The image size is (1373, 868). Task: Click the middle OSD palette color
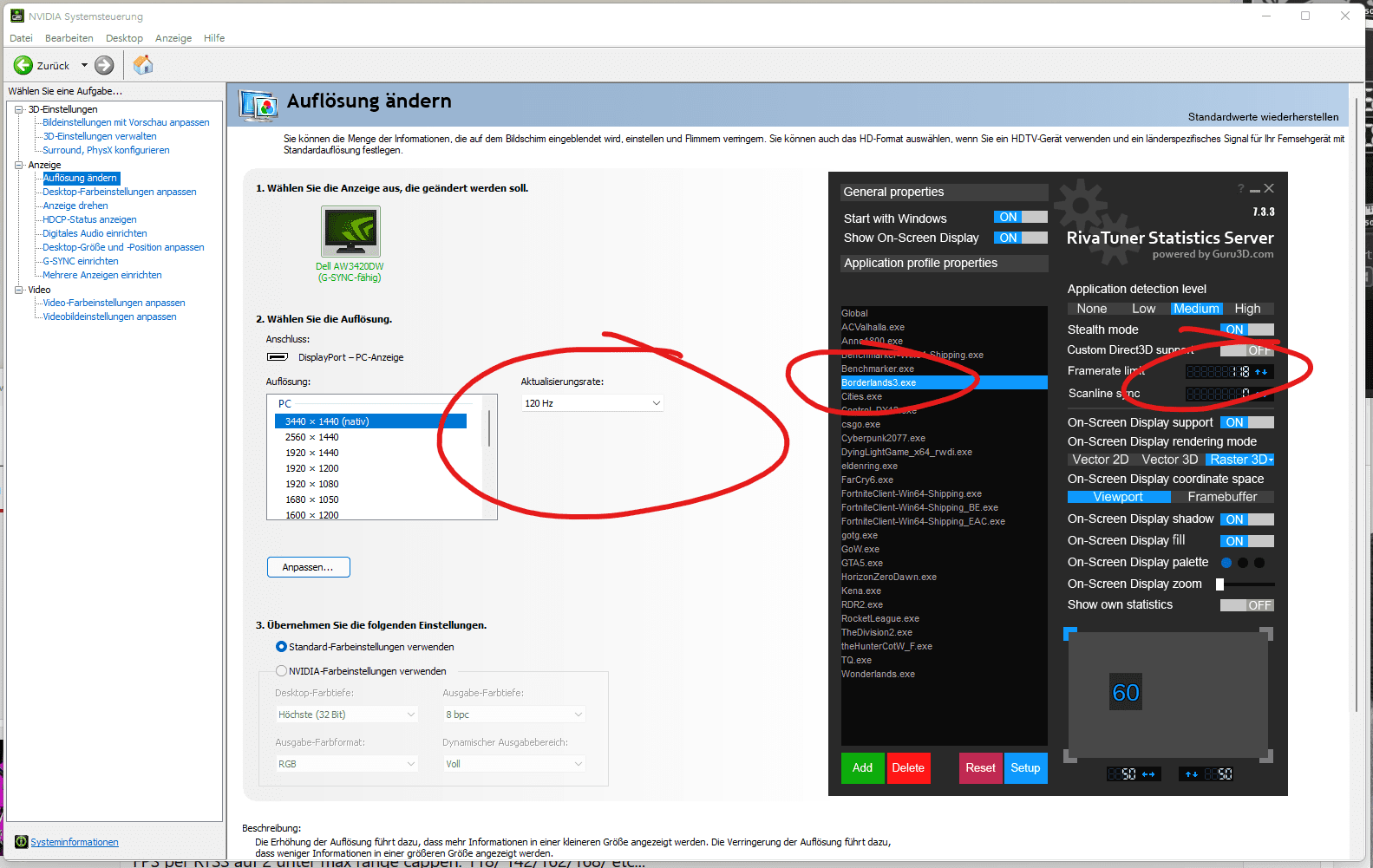point(1243,563)
